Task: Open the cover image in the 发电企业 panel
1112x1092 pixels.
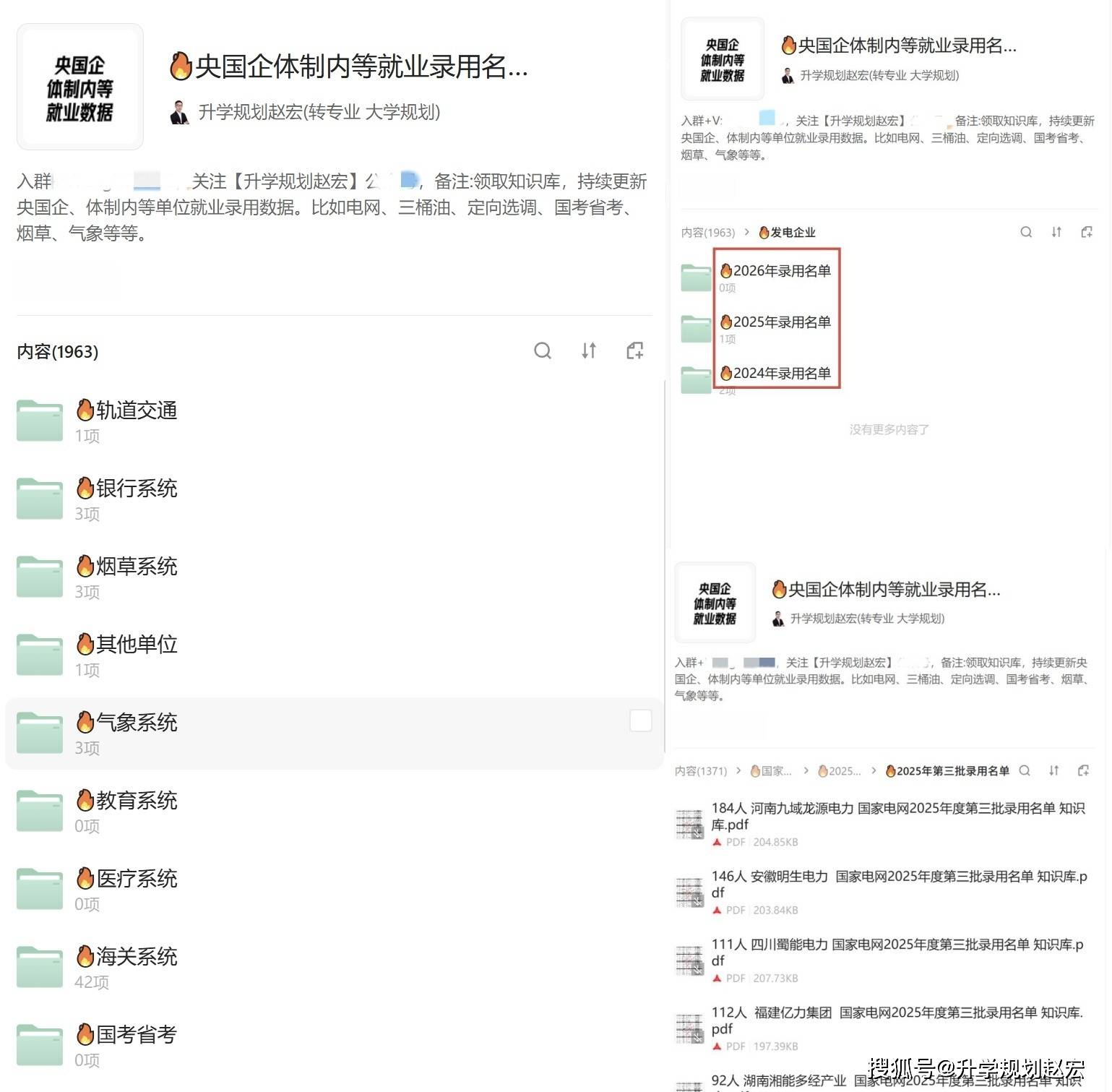Action: click(x=723, y=59)
